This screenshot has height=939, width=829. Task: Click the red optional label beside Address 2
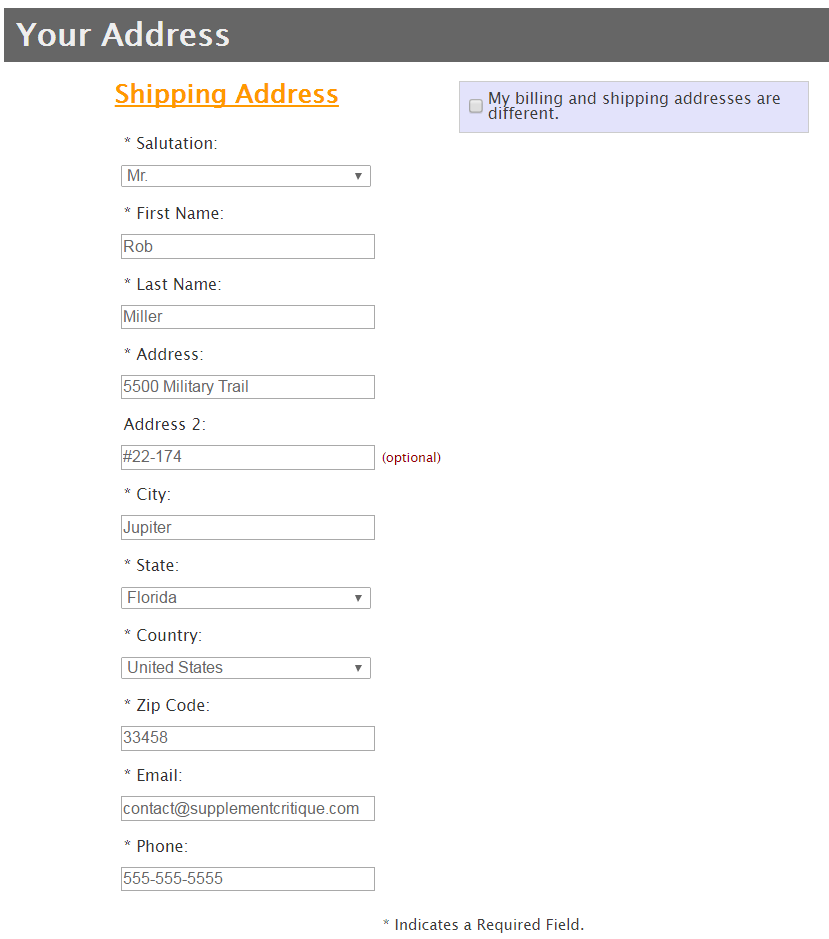point(412,458)
